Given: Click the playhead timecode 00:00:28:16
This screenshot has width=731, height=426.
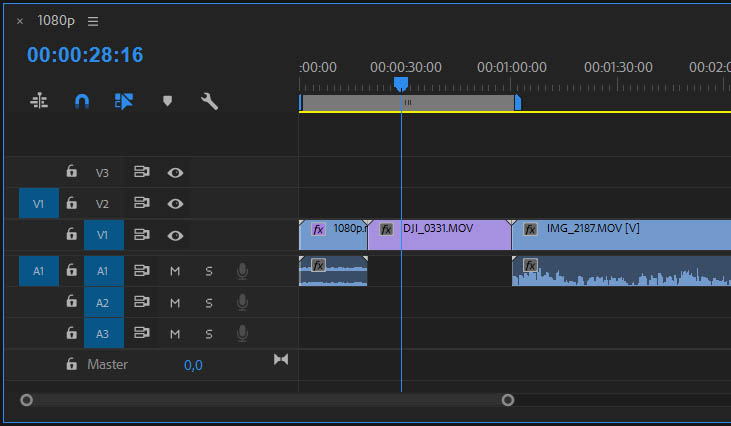Looking at the screenshot, I should [85, 55].
